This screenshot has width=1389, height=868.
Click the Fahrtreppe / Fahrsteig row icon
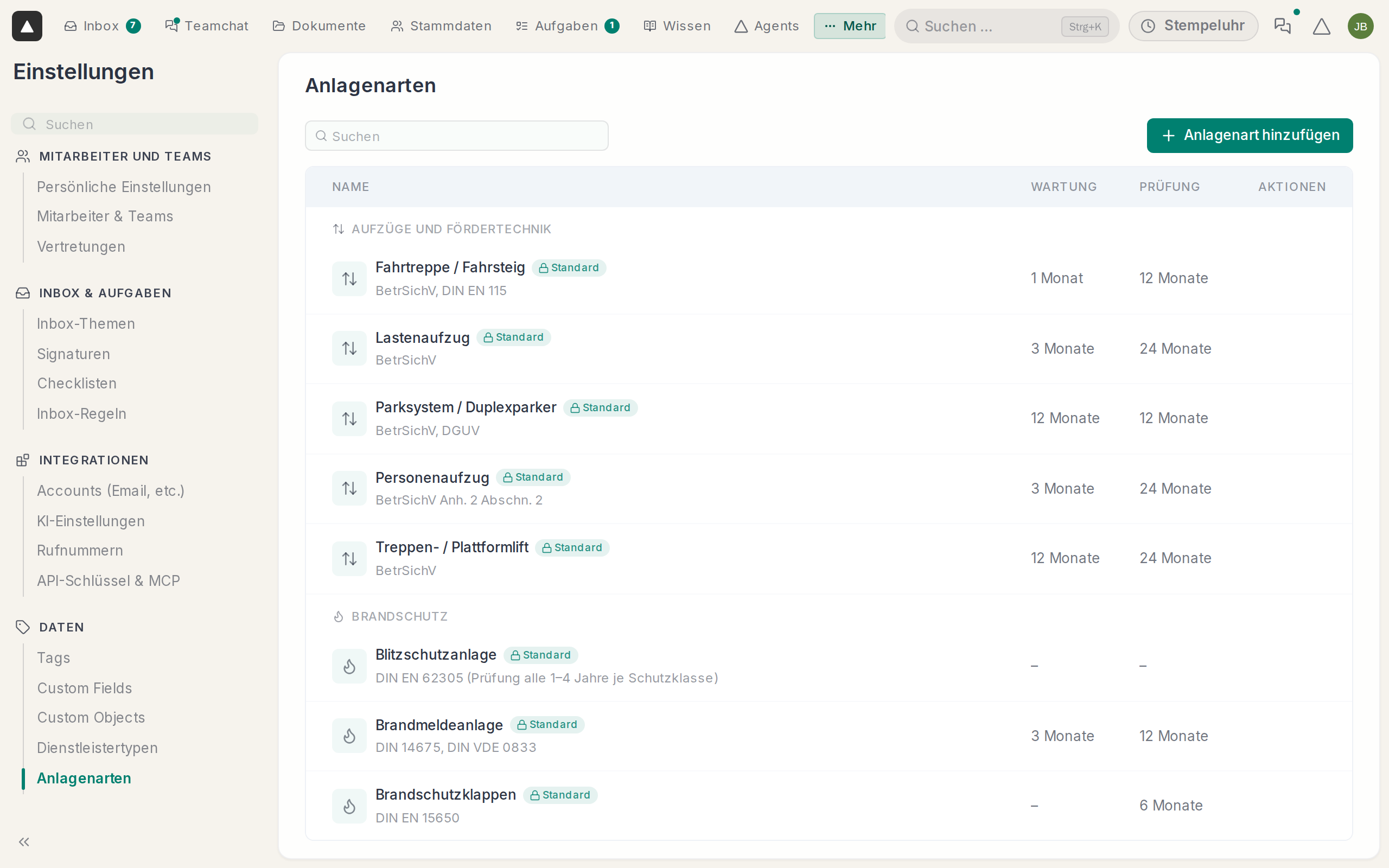349,279
